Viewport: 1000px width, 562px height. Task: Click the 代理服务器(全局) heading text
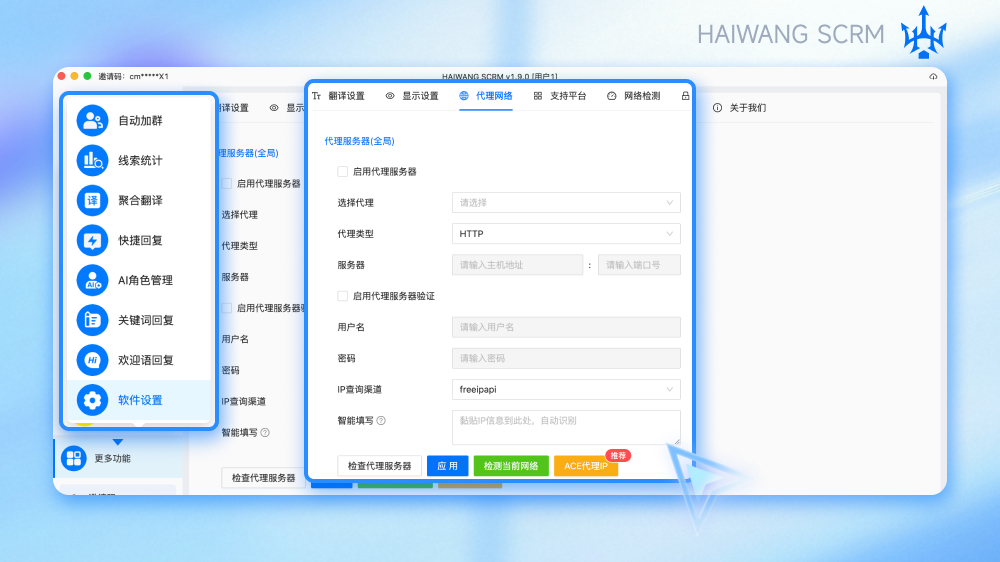click(x=359, y=141)
